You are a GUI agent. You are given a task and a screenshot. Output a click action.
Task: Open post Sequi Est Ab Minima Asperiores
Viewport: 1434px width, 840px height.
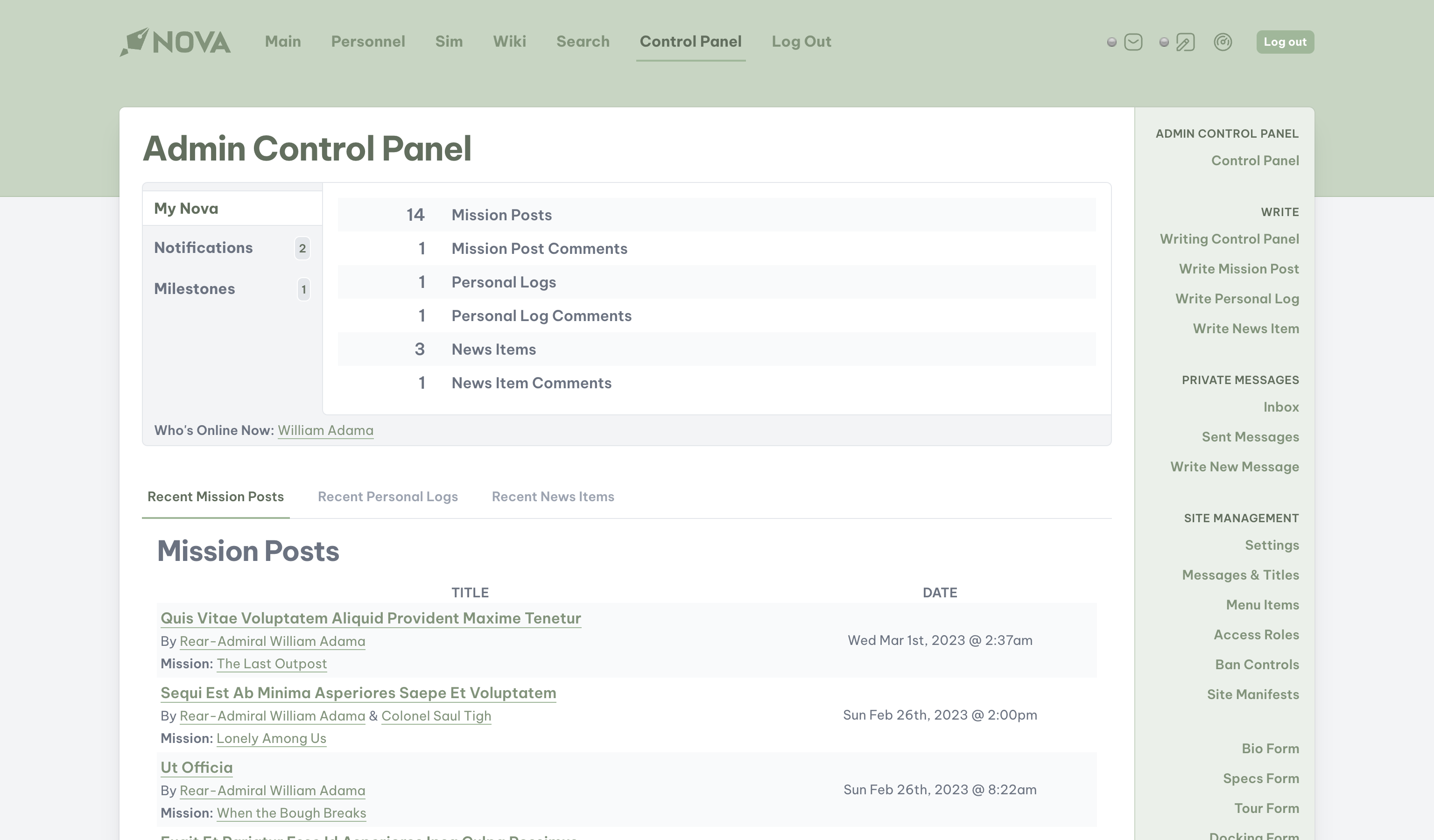(x=358, y=693)
